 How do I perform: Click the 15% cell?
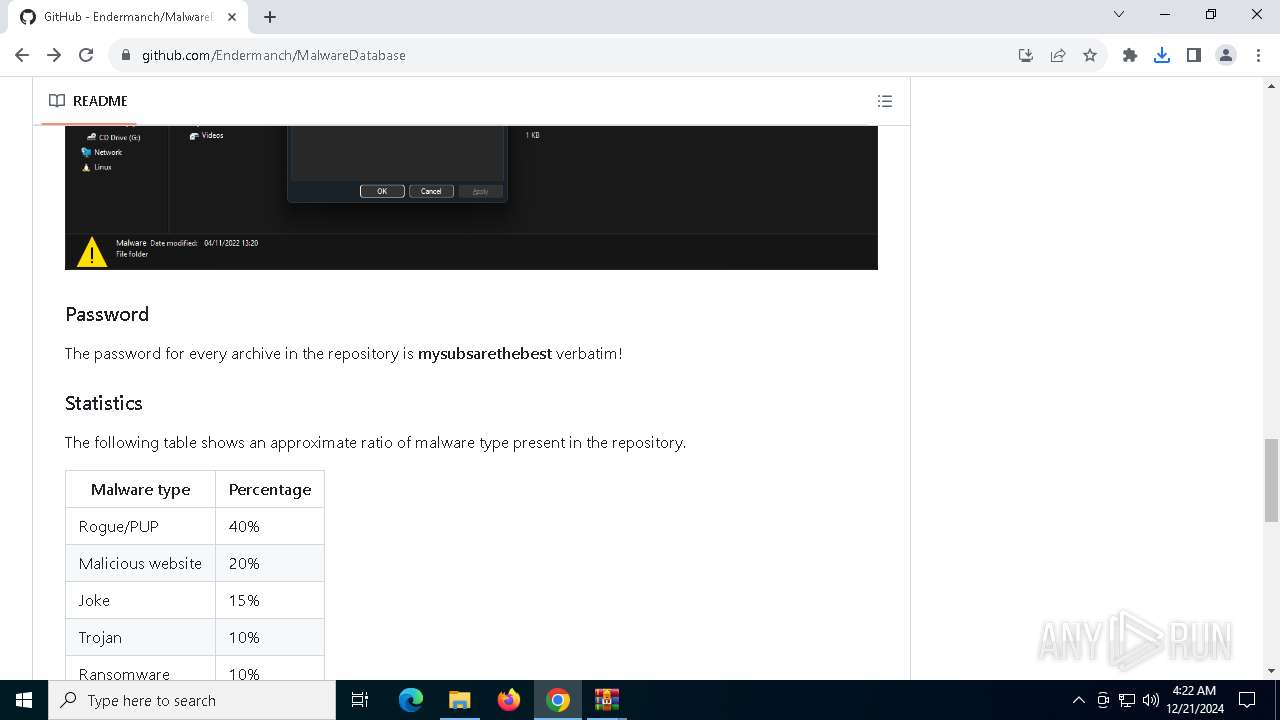[270, 600]
